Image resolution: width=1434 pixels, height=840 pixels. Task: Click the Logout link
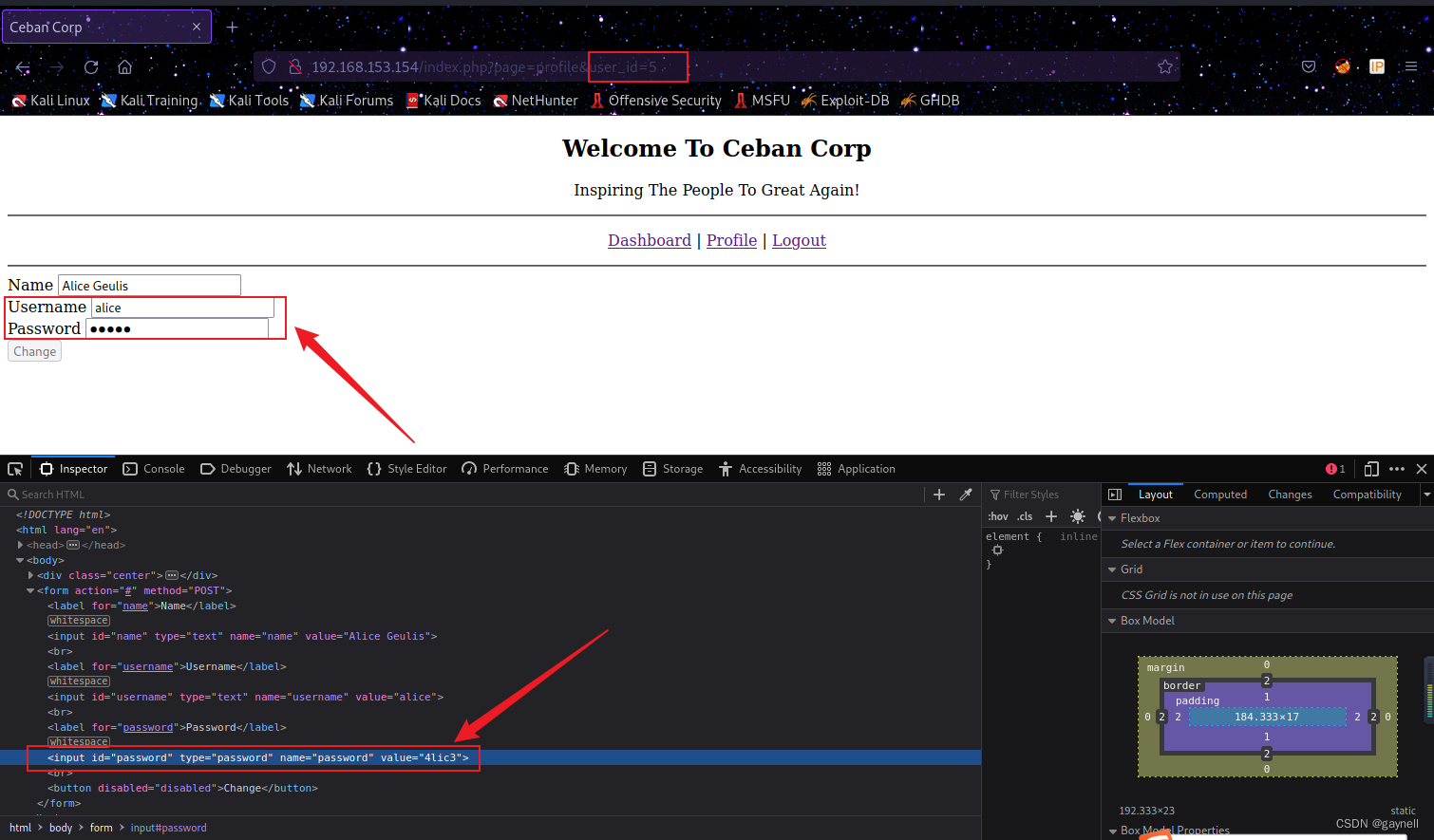pos(799,240)
